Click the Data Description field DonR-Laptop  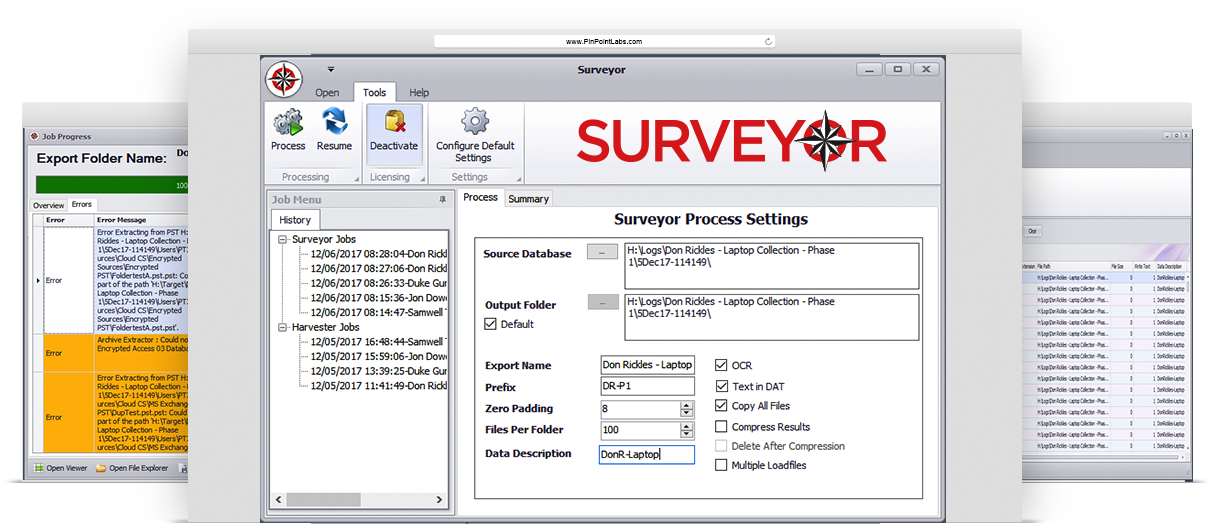click(647, 455)
